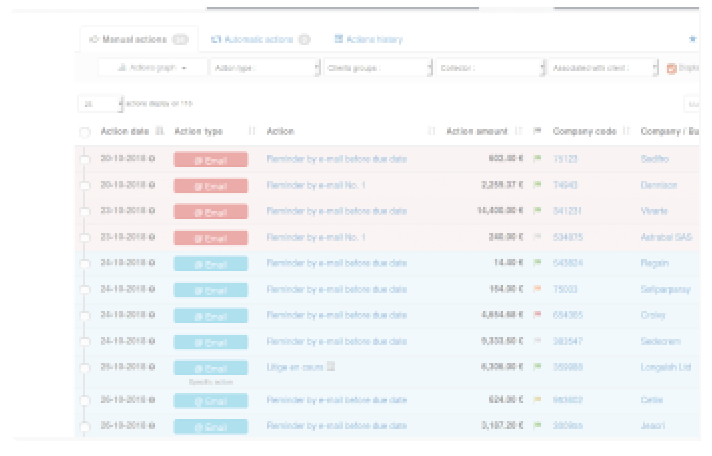Click the blue star icon at top right

pos(693,40)
